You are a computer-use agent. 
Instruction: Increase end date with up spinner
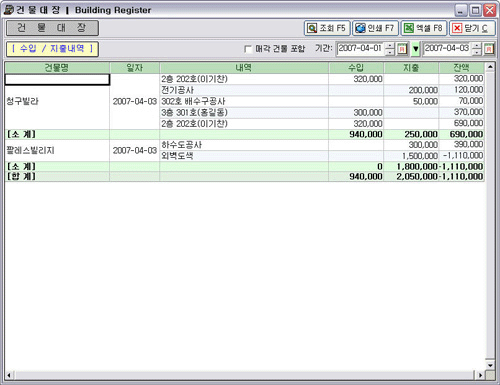click(477, 45)
